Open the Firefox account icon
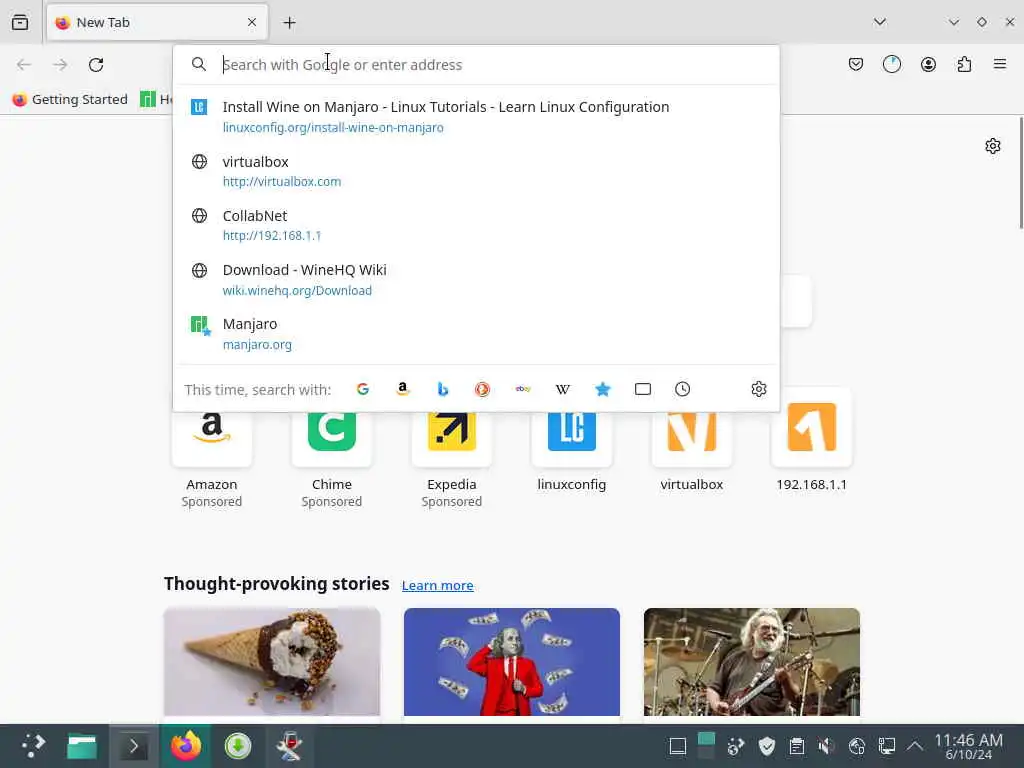Viewport: 1024px width, 768px height. [x=928, y=64]
